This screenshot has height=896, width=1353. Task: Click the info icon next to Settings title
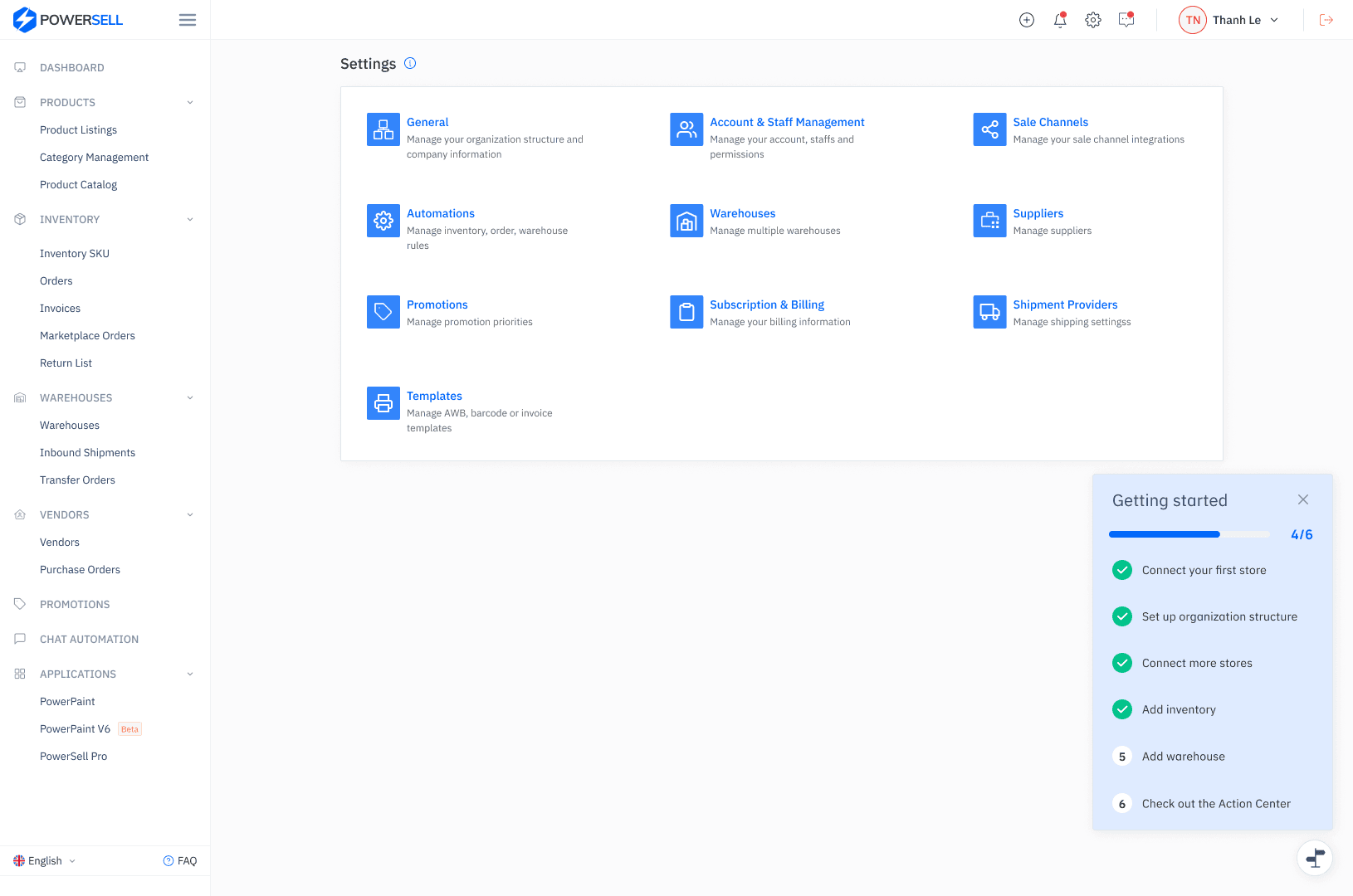410,63
